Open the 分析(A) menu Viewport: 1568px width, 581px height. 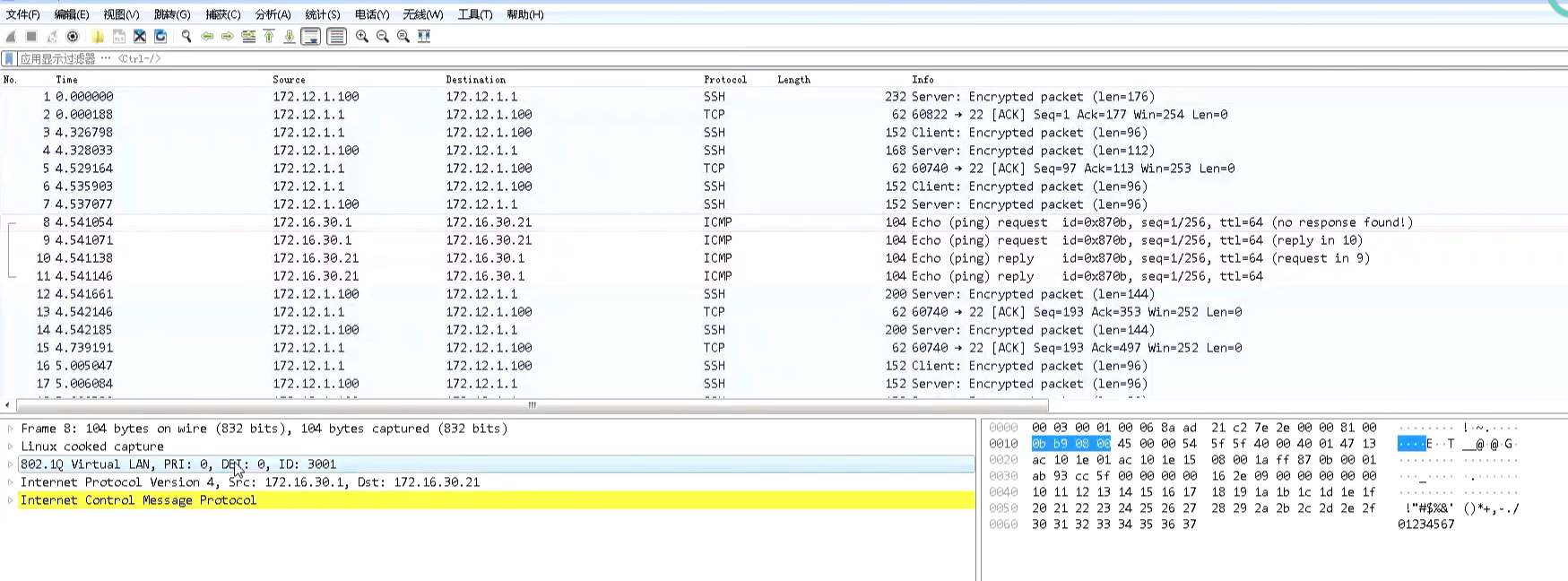click(273, 14)
